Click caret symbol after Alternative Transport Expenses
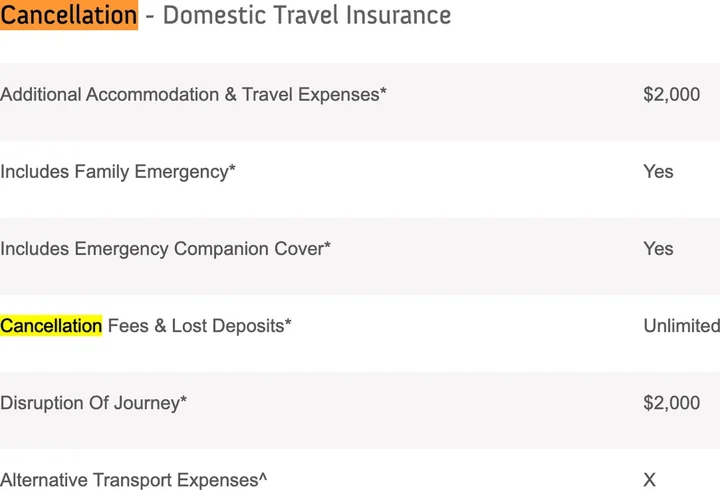720x490 pixels. click(263, 478)
